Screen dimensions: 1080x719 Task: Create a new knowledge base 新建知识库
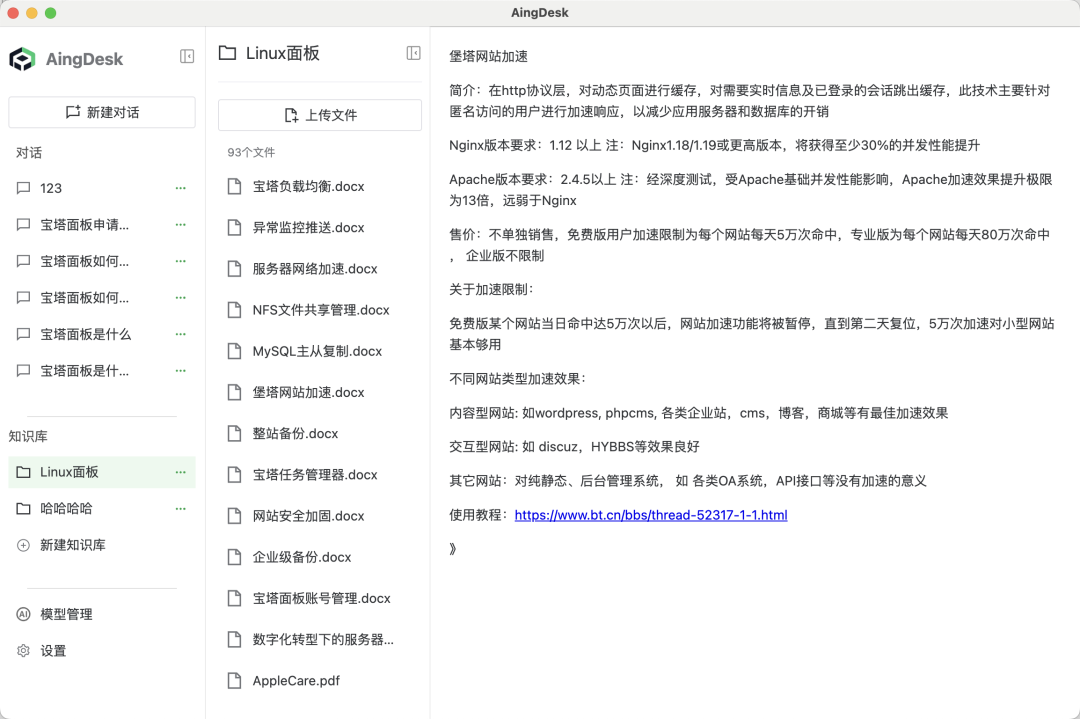pyautogui.click(x=102, y=545)
